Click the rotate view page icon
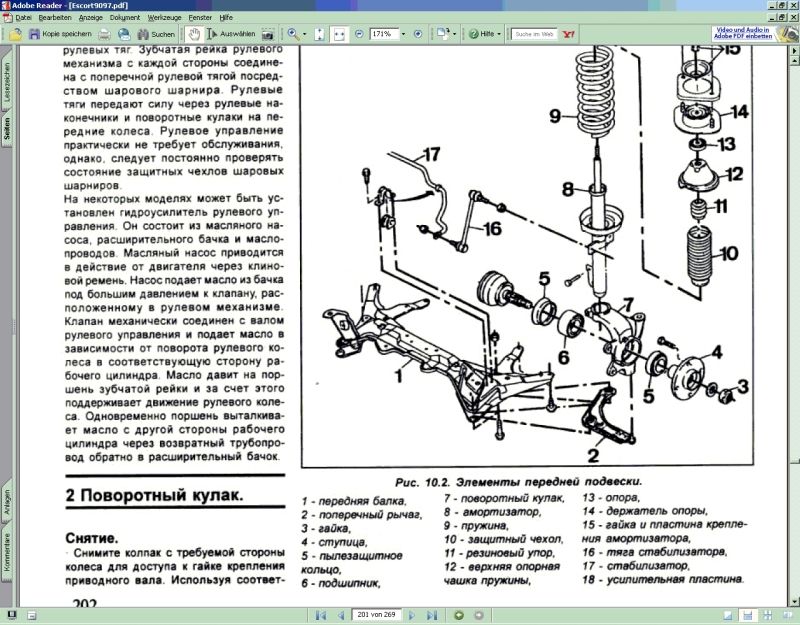This screenshot has height=625, width=800. point(442,34)
